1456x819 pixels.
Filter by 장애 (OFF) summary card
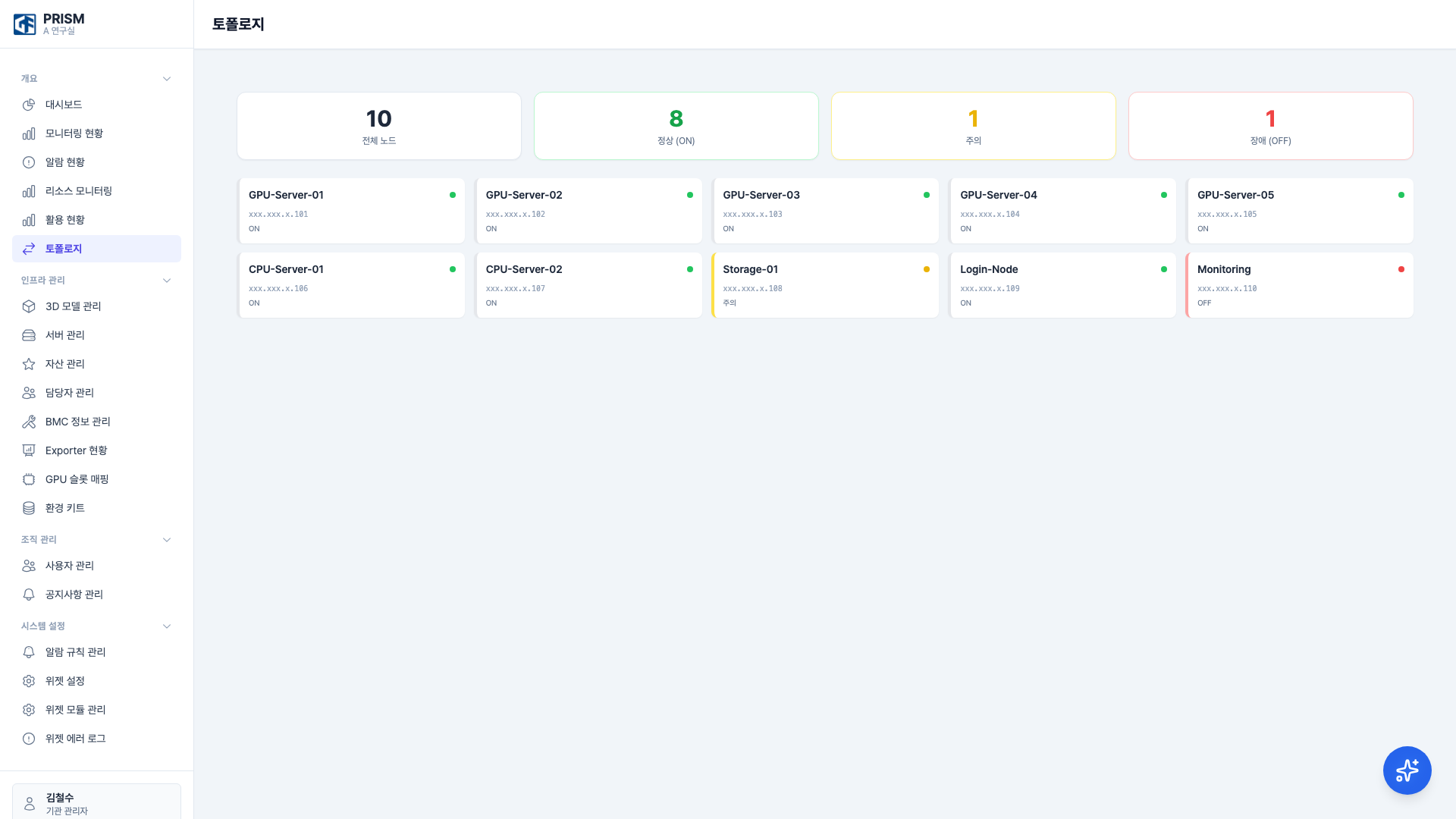[1271, 126]
